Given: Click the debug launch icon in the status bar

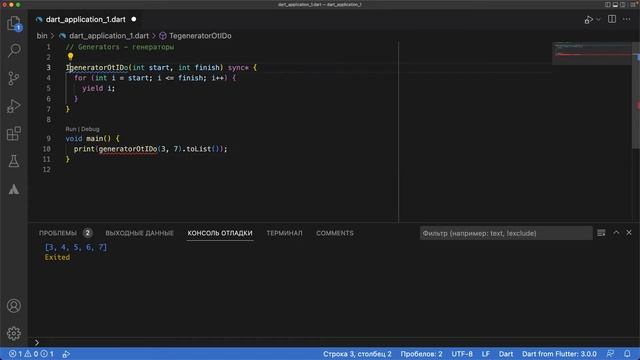Looking at the screenshot, I should (x=66, y=354).
